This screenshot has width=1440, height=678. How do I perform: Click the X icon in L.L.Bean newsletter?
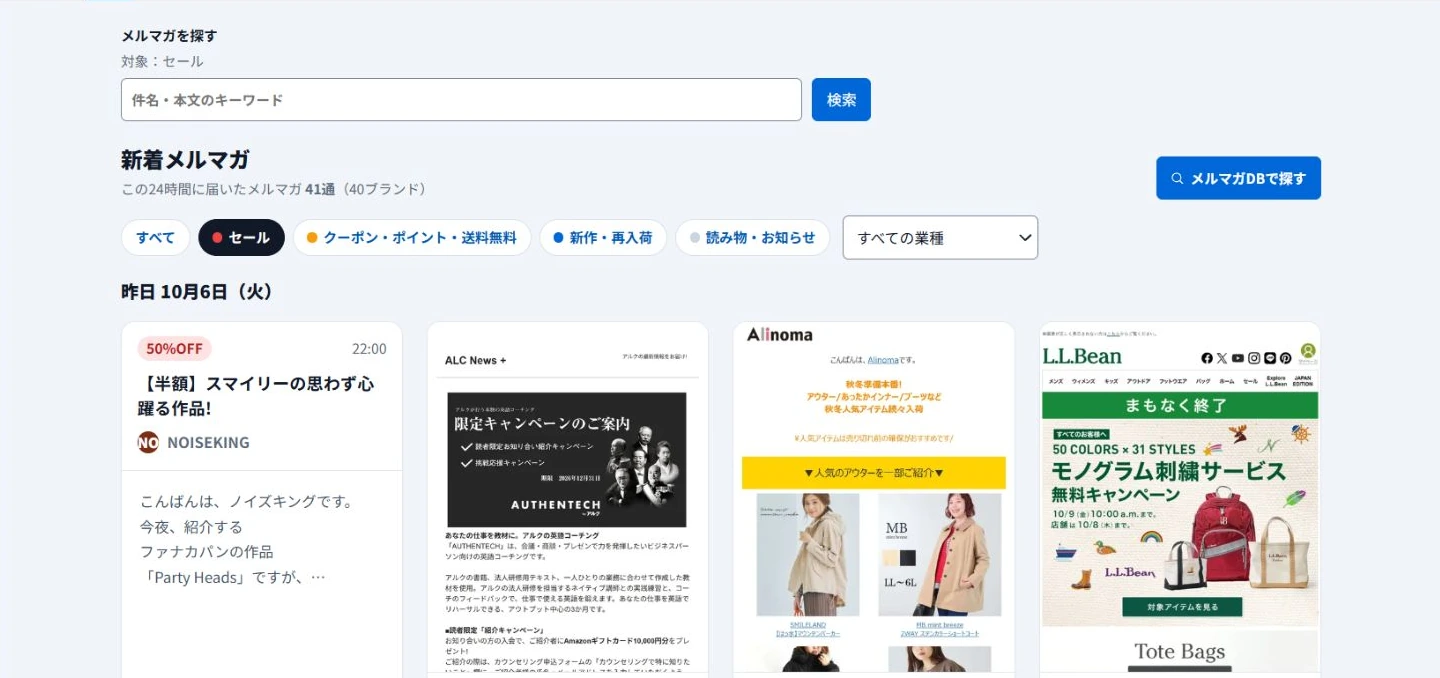pyautogui.click(x=1222, y=358)
